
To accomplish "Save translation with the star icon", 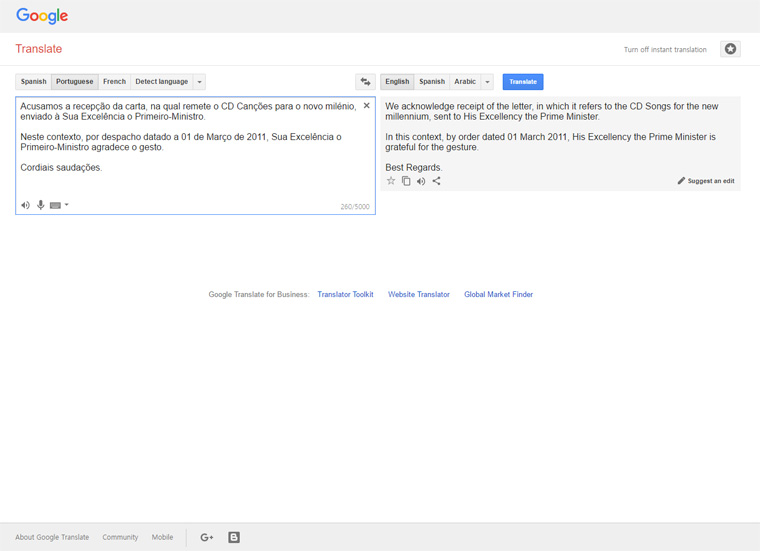I will 391,181.
